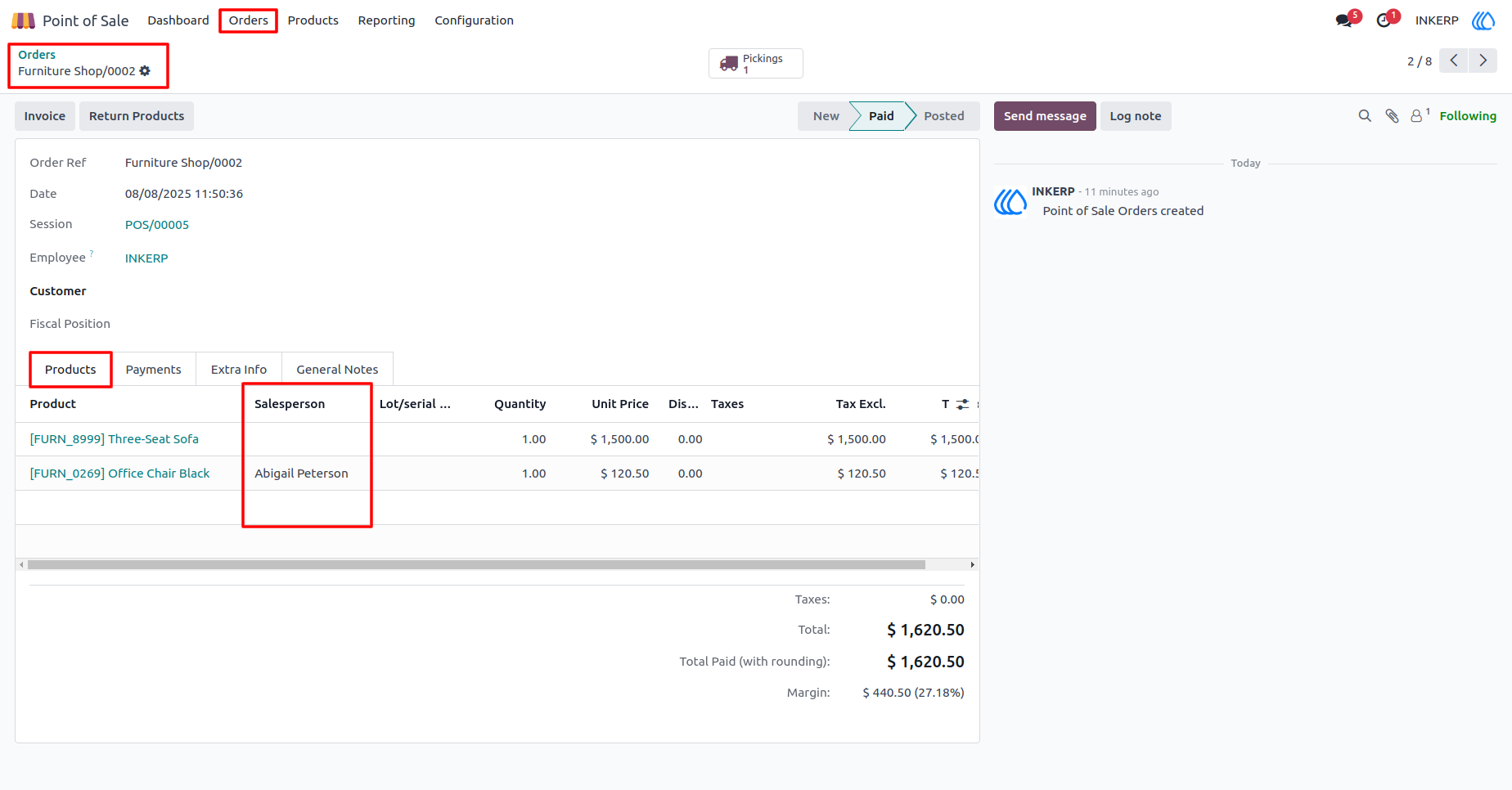Open INKERP user menu

tap(1437, 20)
